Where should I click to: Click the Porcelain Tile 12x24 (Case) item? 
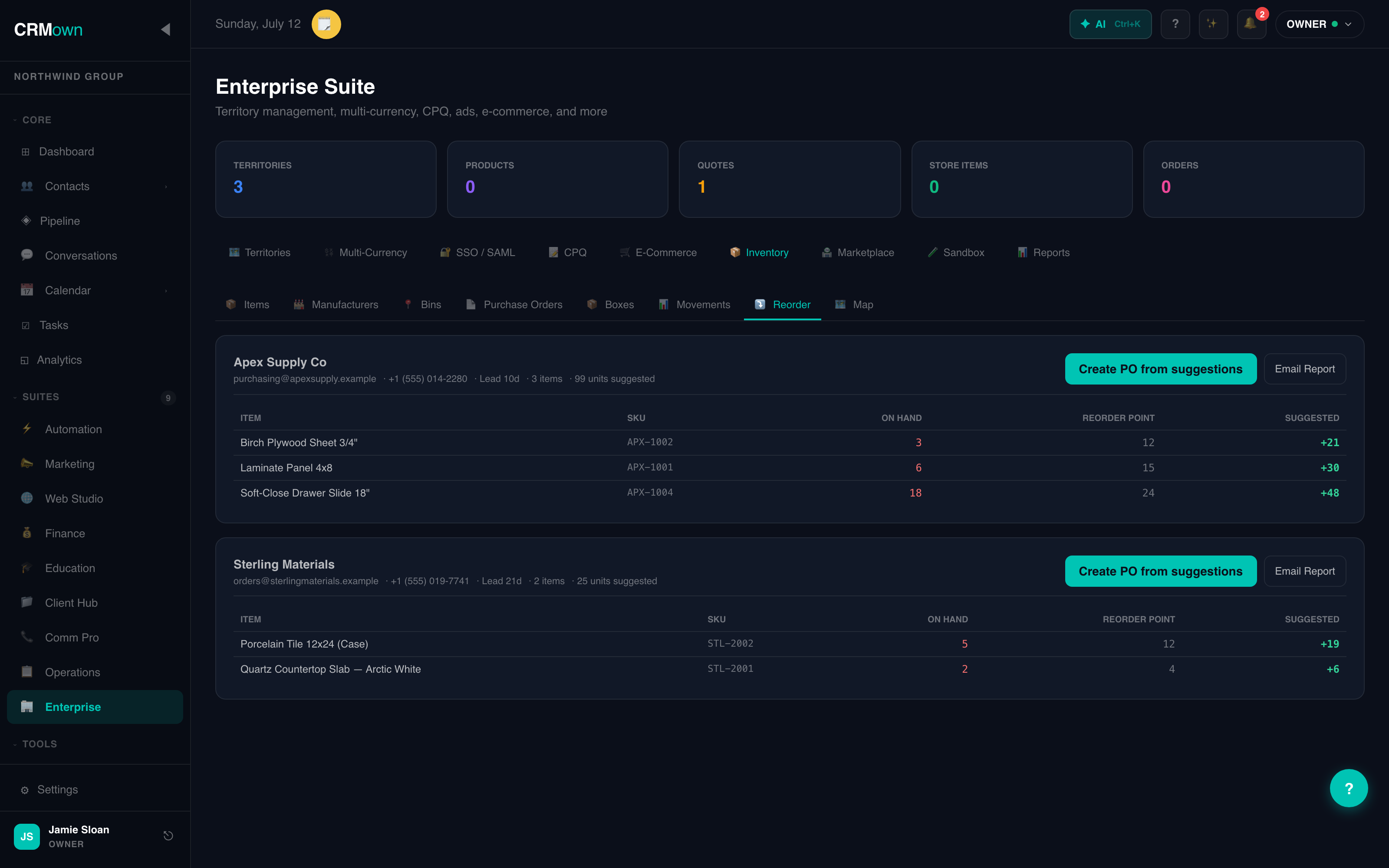[304, 644]
